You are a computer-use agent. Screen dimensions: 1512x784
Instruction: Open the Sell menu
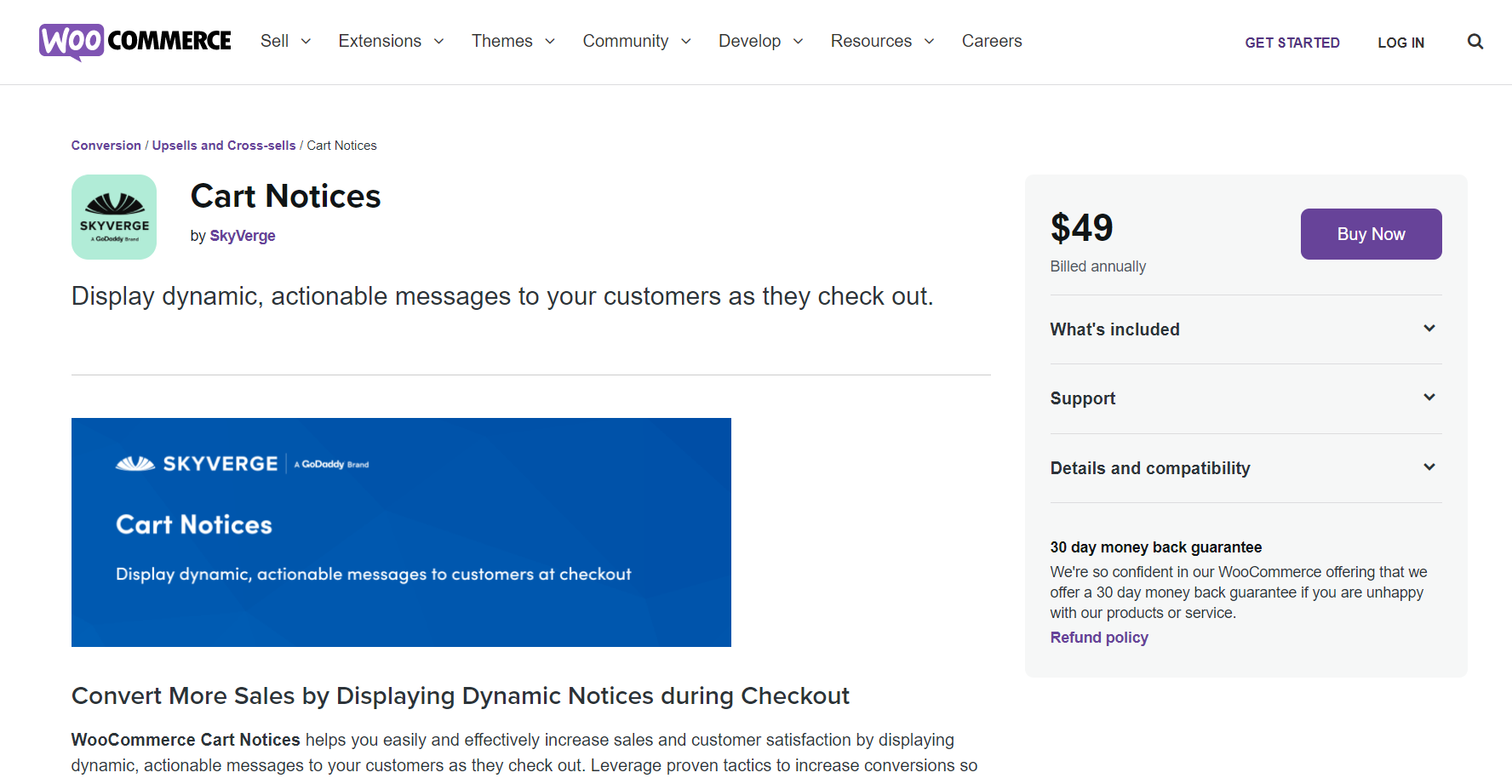tap(285, 41)
